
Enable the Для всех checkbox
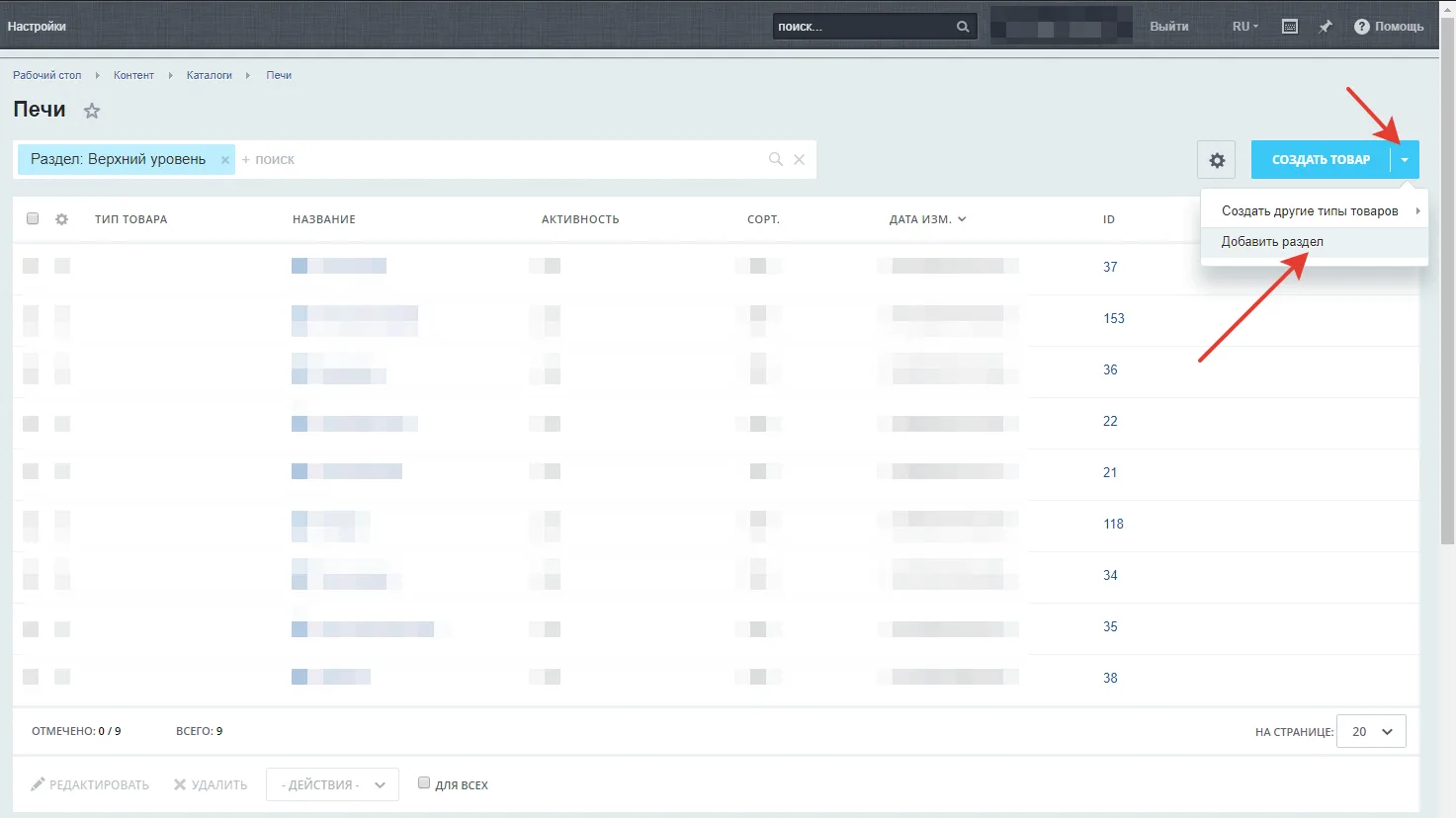click(424, 782)
